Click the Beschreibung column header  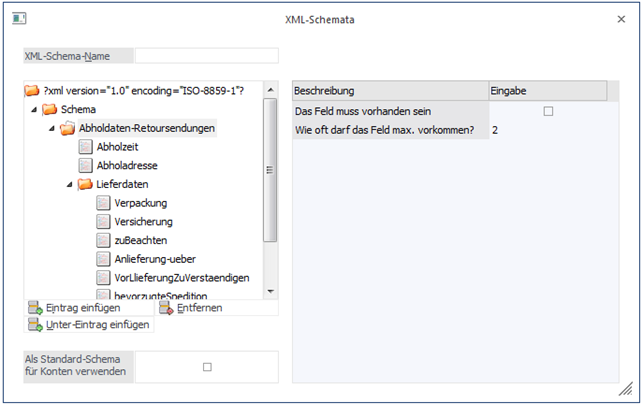click(390, 91)
